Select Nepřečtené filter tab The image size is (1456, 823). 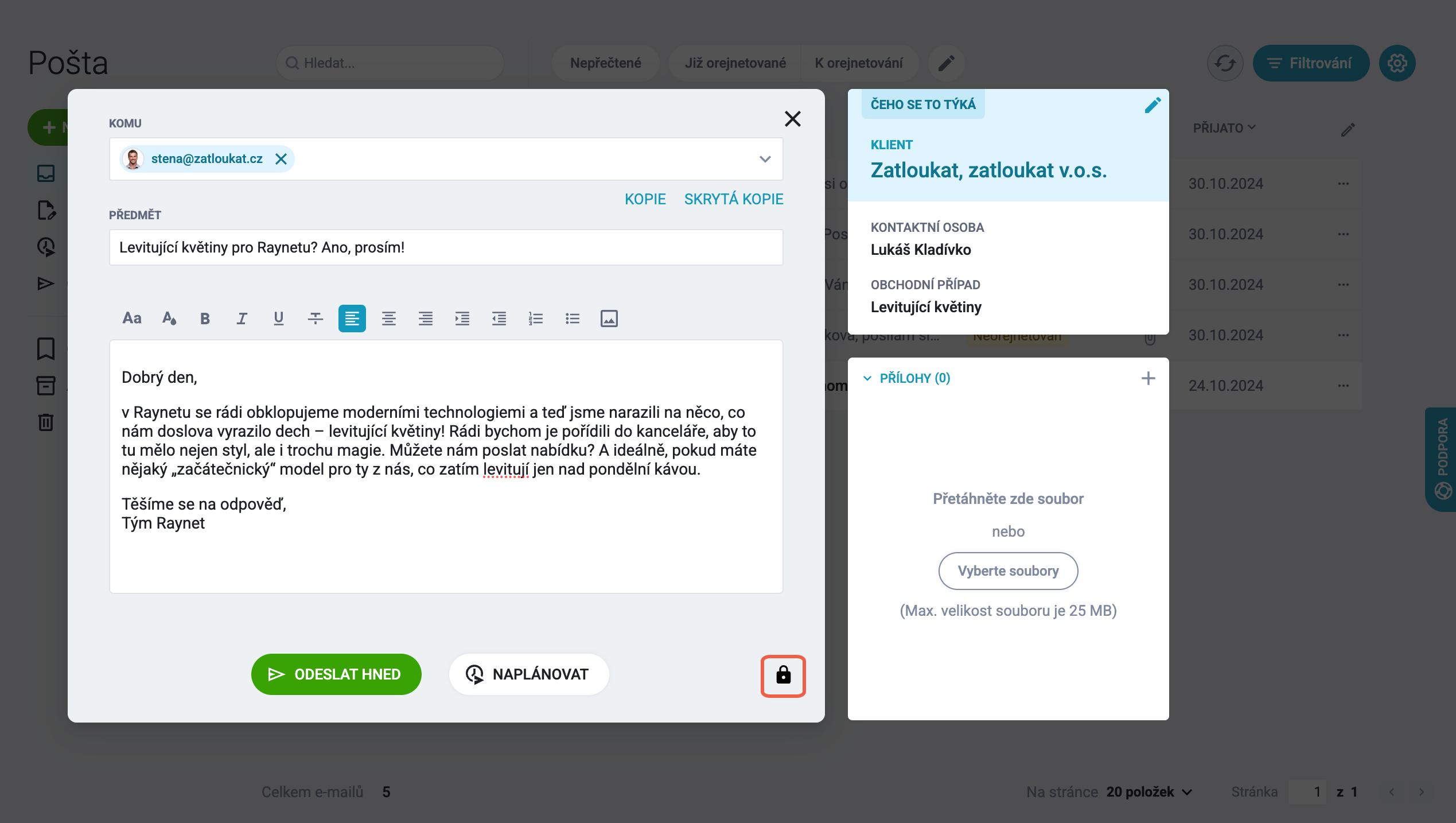[605, 63]
